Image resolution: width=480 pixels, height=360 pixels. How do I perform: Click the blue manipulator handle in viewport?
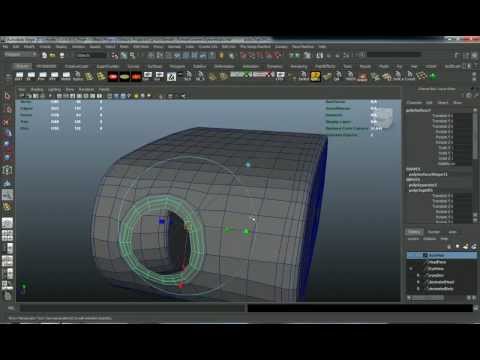coord(162,221)
